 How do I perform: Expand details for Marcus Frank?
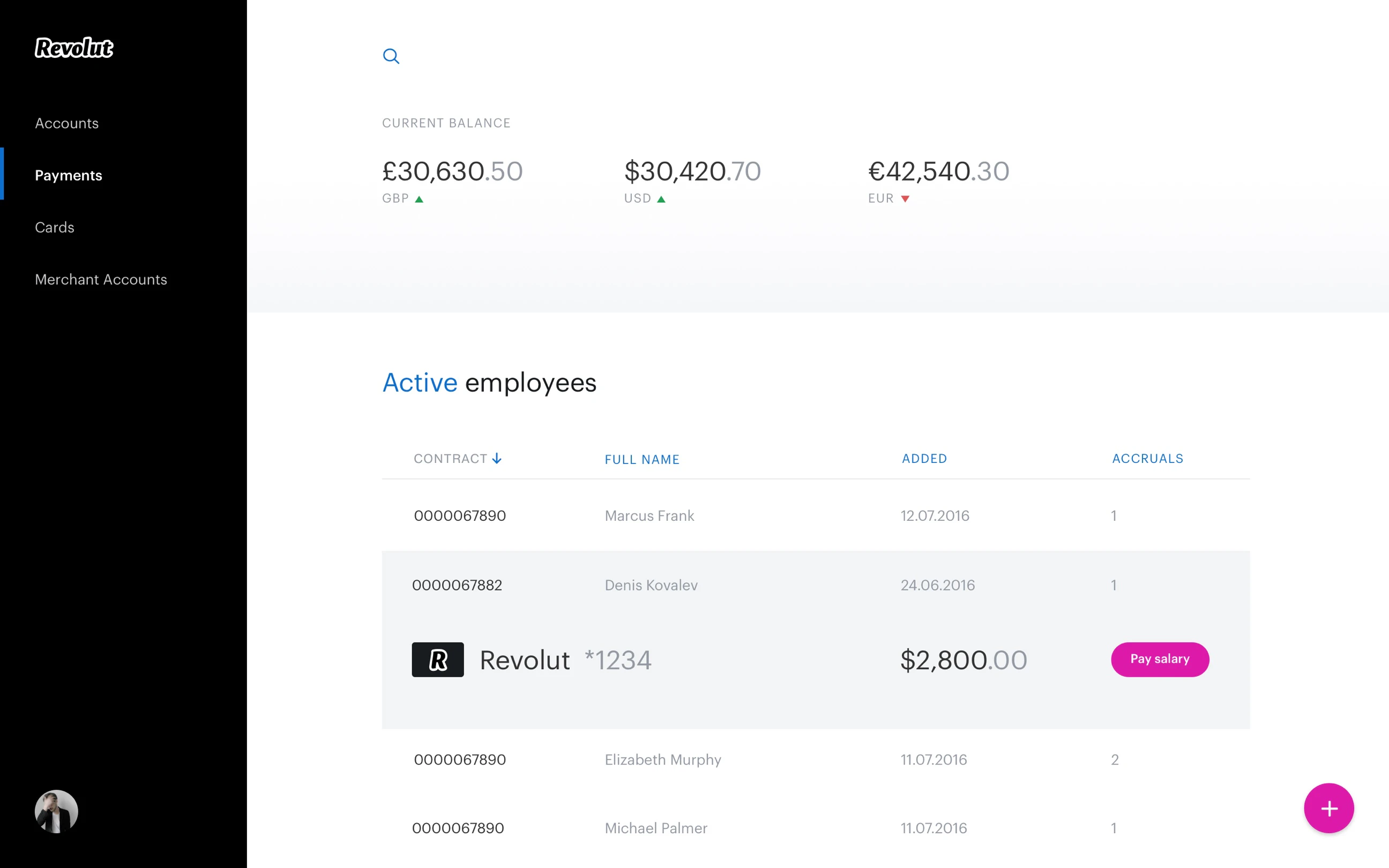coord(649,515)
